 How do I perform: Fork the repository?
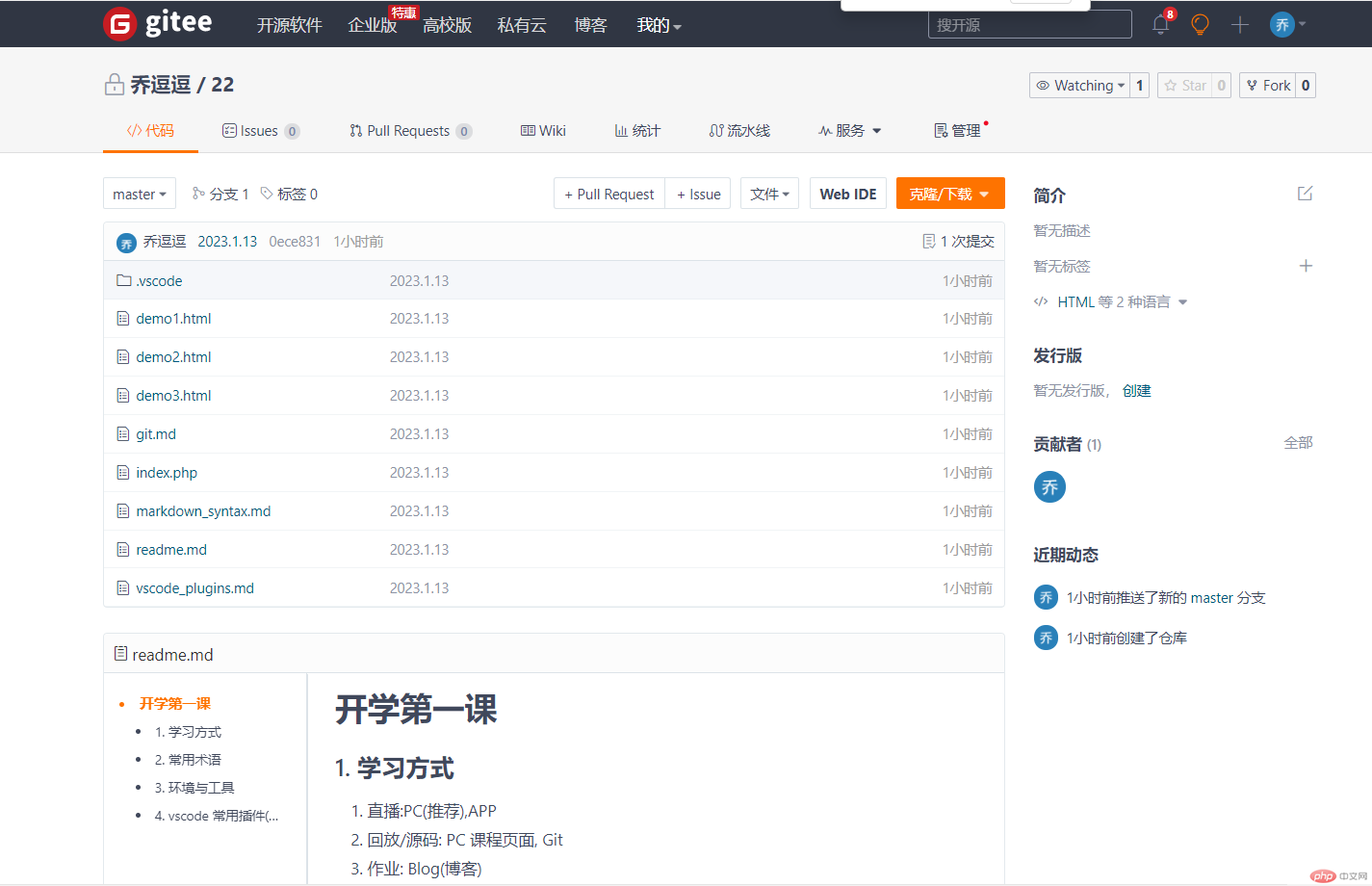click(x=1267, y=86)
